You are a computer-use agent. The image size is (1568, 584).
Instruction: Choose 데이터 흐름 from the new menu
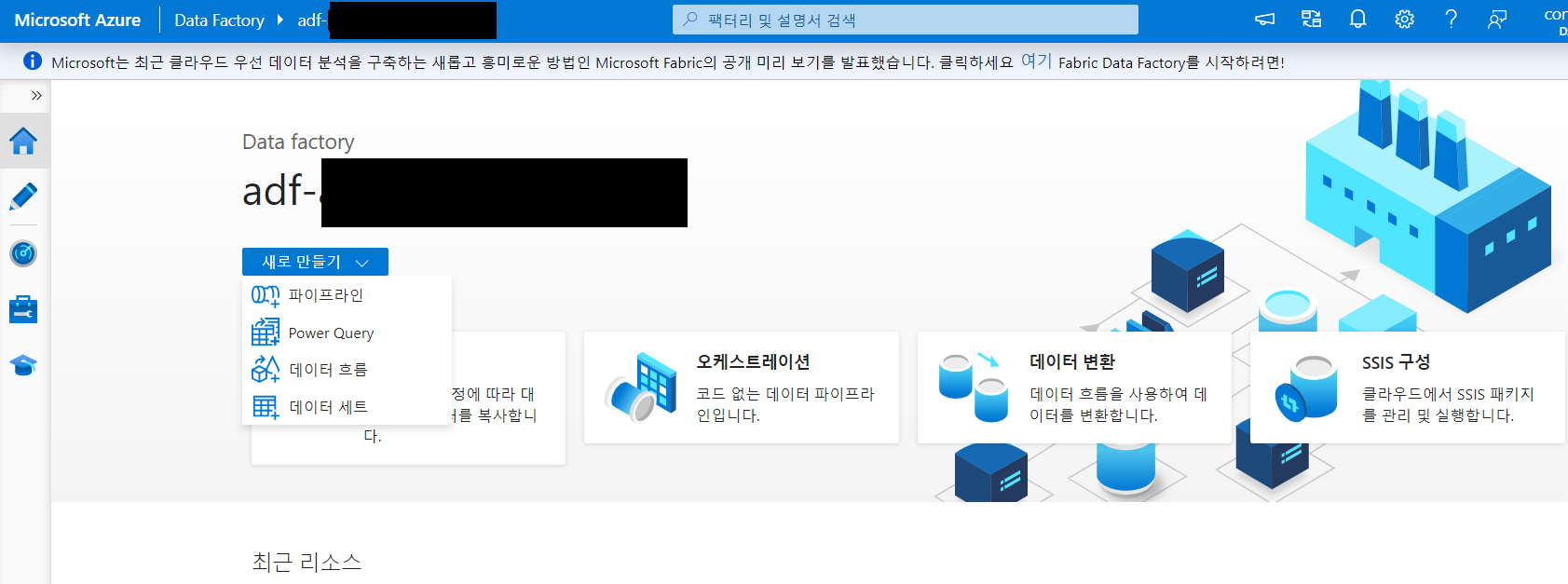click(347, 370)
